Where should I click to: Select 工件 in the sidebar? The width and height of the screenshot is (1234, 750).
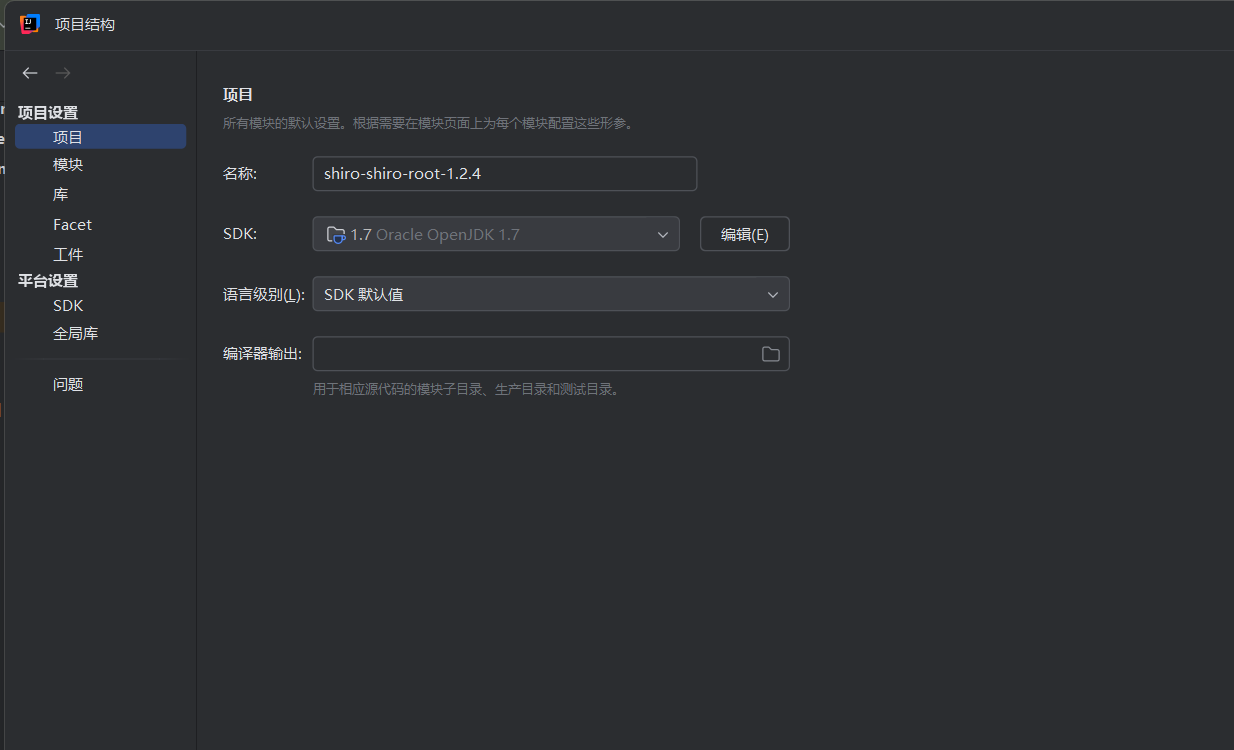(68, 255)
